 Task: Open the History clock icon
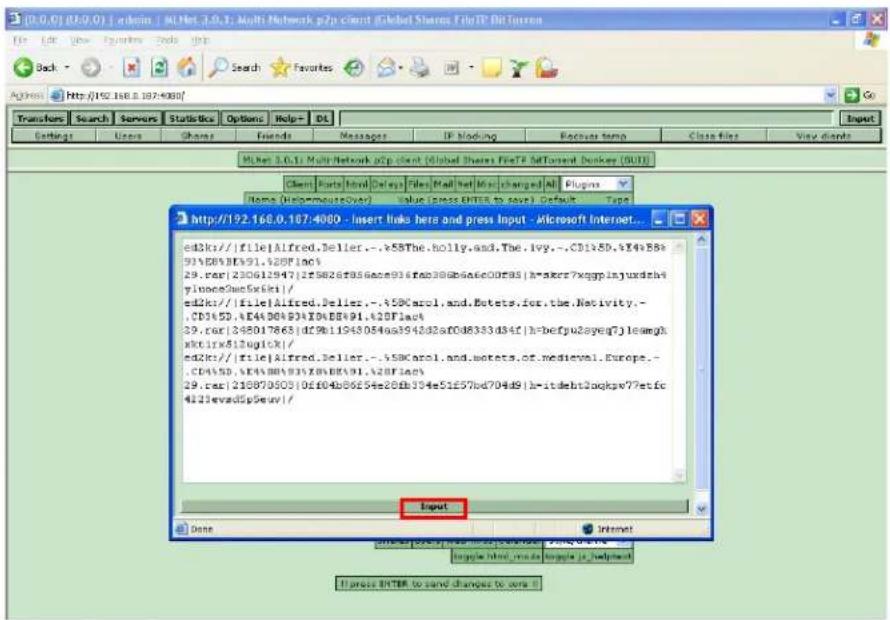pos(354,68)
